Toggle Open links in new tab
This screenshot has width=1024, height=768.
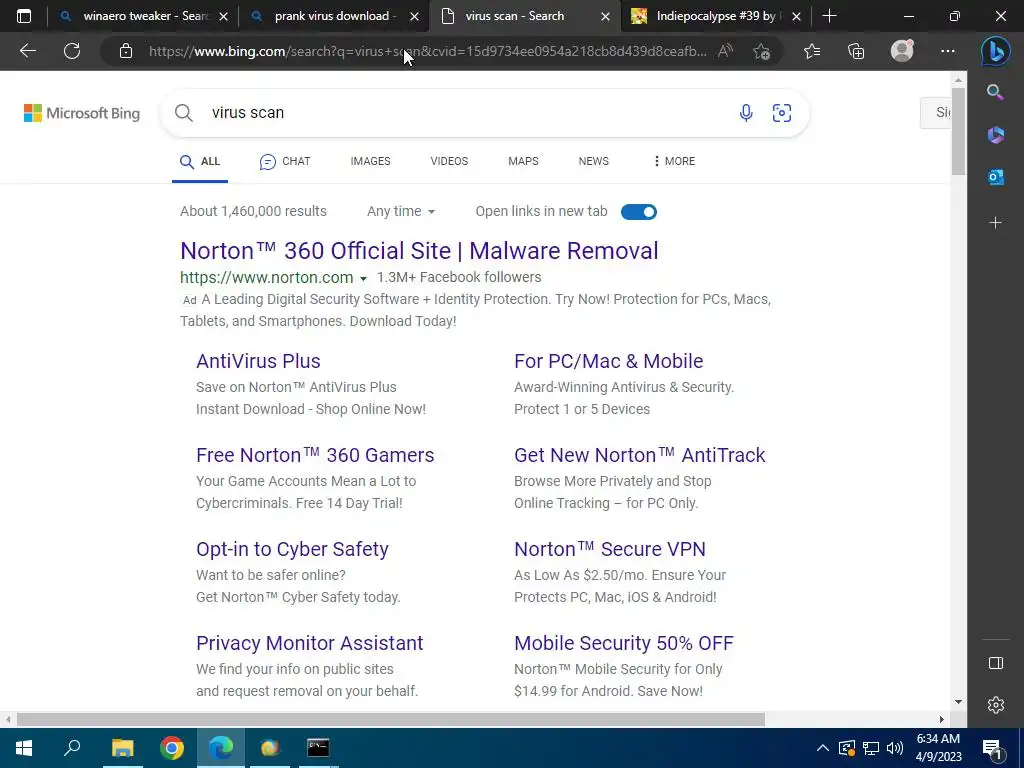[638, 212]
